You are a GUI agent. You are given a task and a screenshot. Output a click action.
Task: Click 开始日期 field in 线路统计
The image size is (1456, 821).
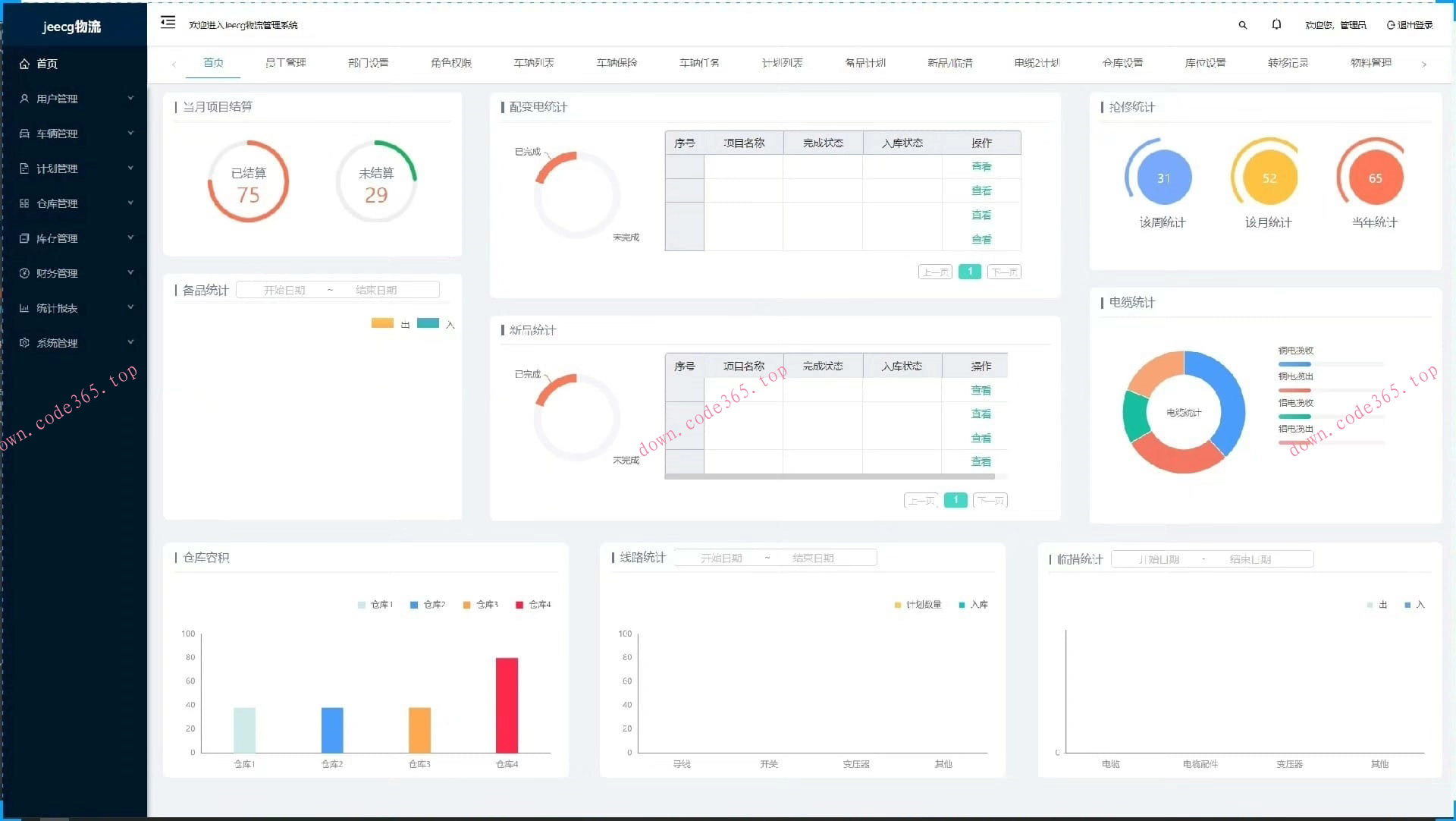[x=721, y=558]
